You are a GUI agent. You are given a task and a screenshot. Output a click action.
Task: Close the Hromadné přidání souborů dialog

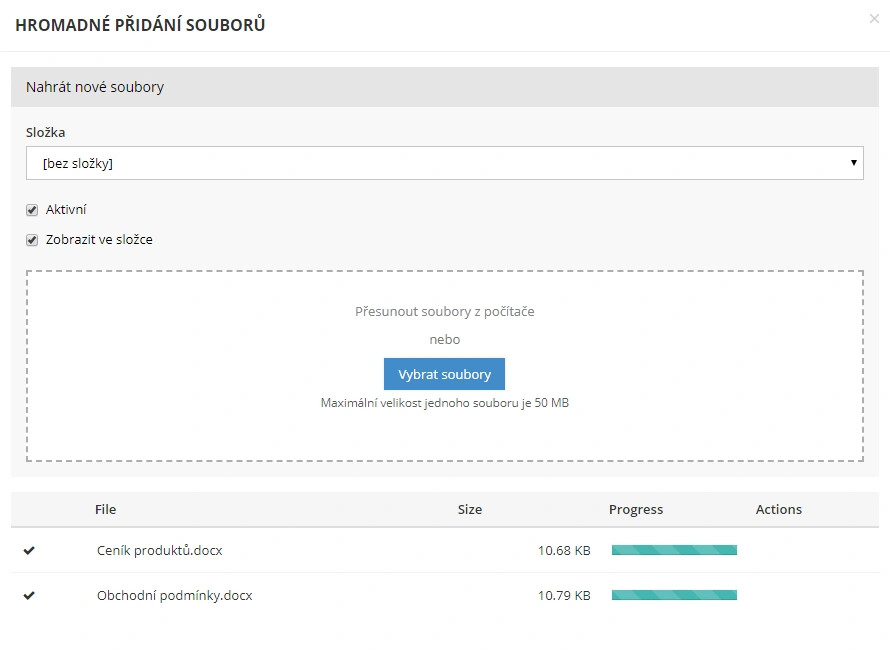[874, 19]
